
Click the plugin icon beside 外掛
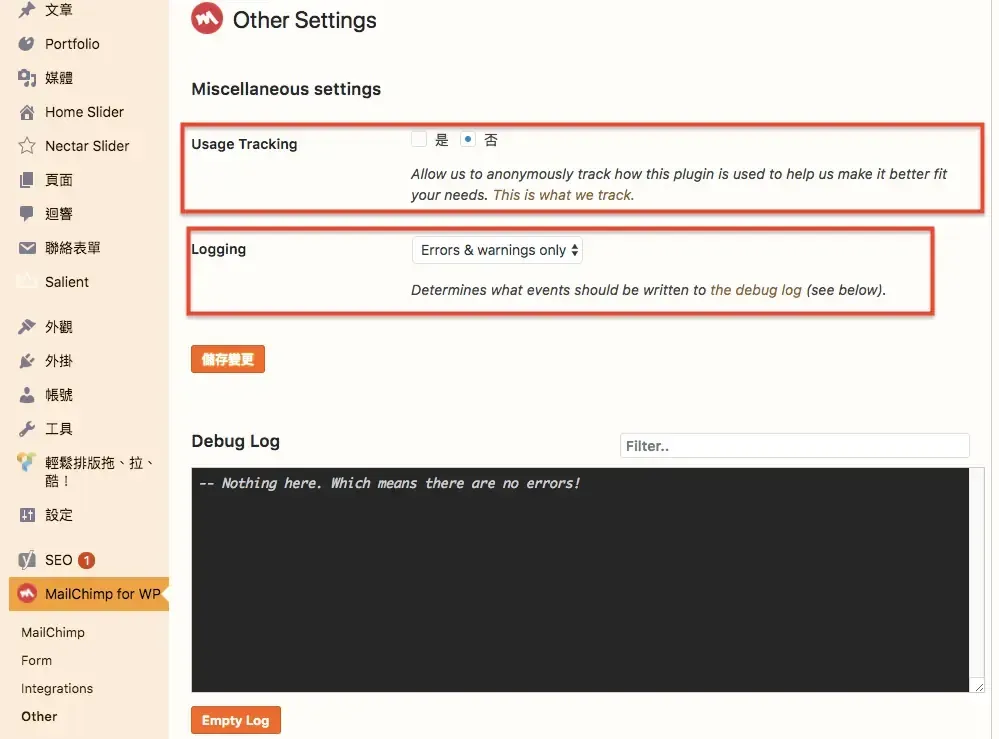click(26, 361)
